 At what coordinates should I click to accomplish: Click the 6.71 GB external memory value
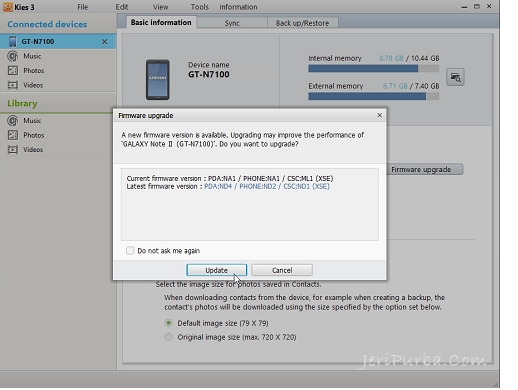[x=395, y=86]
